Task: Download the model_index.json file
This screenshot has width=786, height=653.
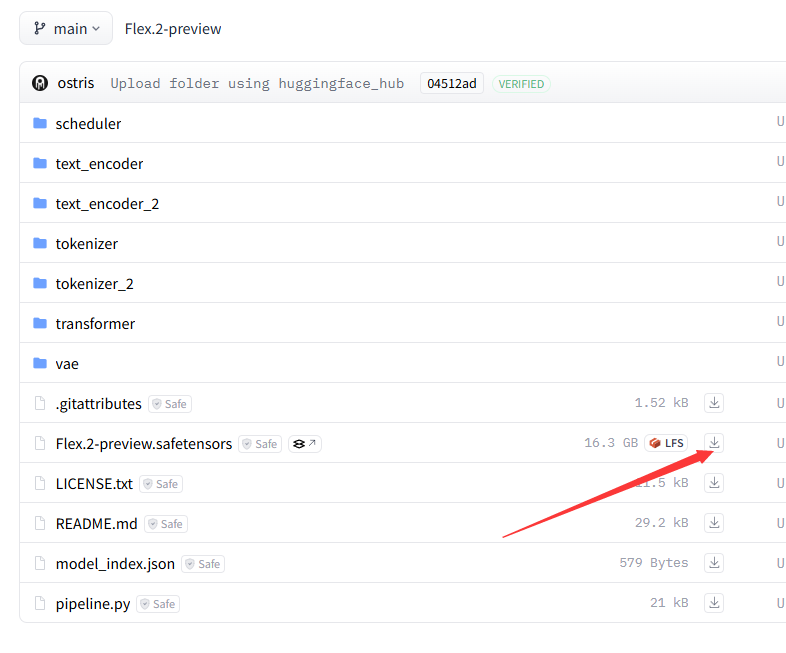Action: pyautogui.click(x=714, y=563)
